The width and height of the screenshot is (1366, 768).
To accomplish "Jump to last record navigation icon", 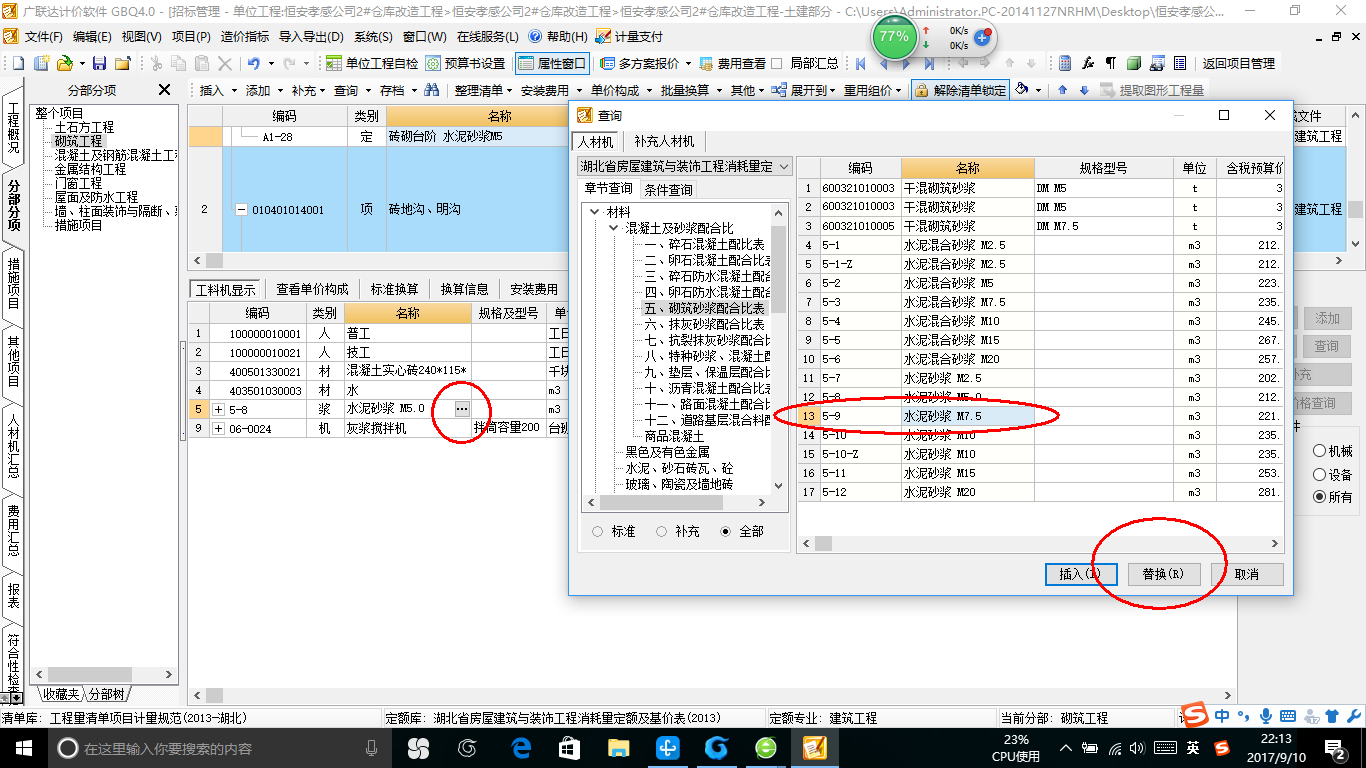I will [929, 63].
